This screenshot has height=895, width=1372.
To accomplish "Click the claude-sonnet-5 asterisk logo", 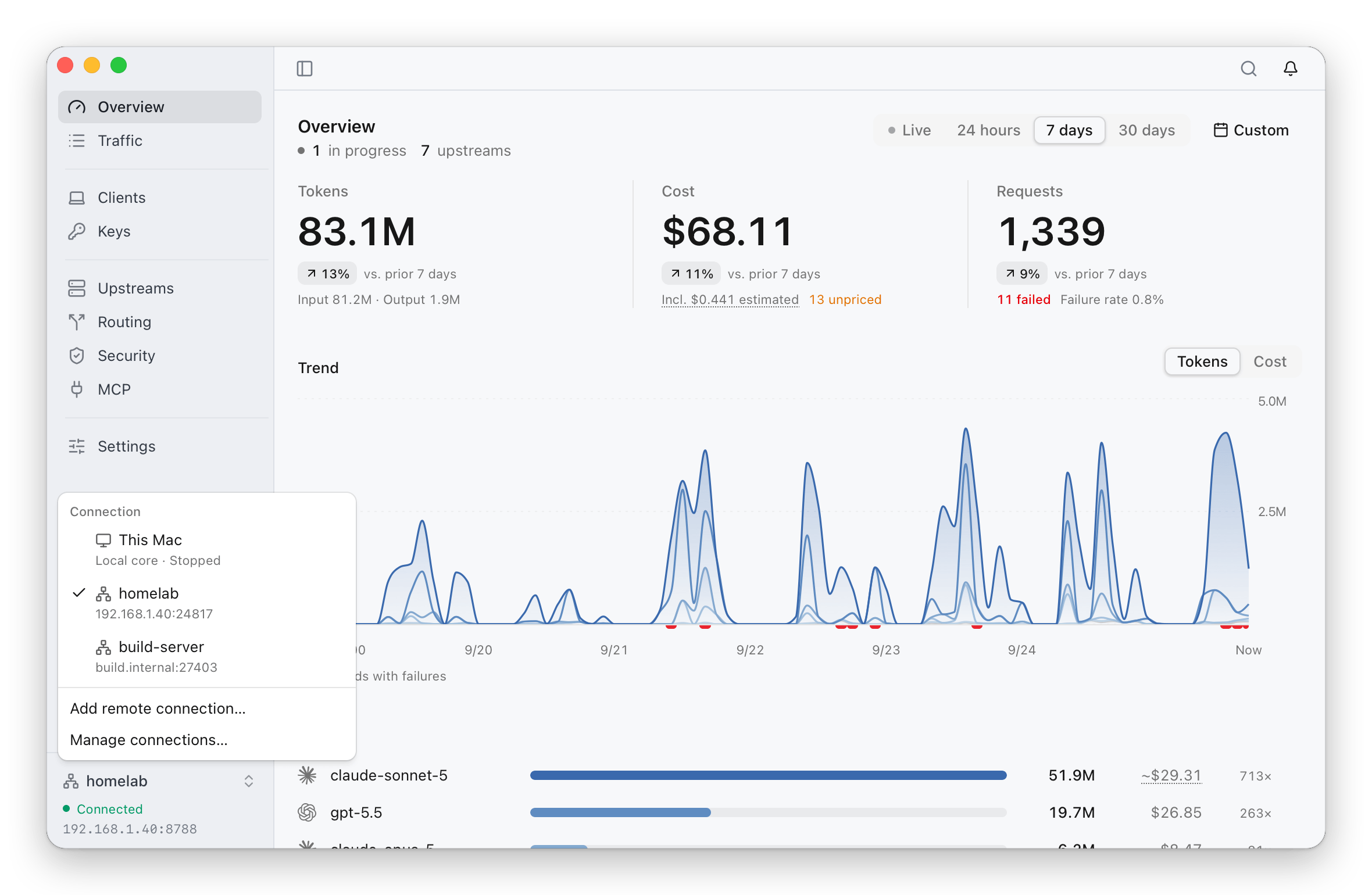I will click(x=307, y=775).
